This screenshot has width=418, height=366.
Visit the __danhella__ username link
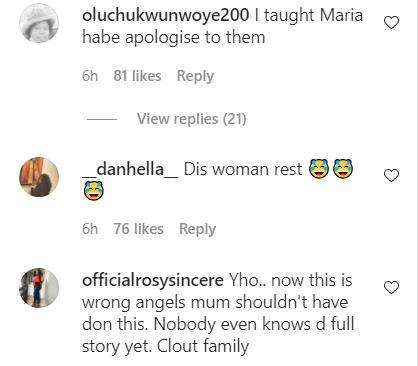pyautogui.click(x=130, y=169)
